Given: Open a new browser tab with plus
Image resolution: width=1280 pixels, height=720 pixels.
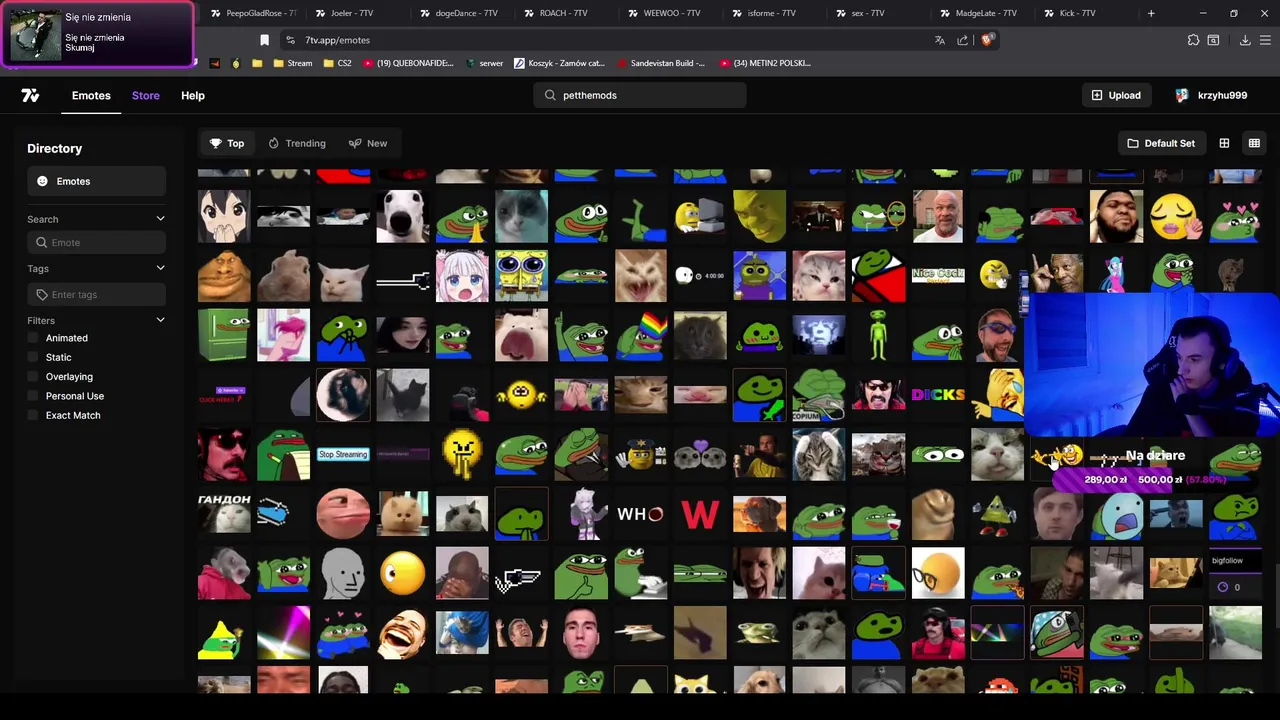Looking at the screenshot, I should (1151, 13).
